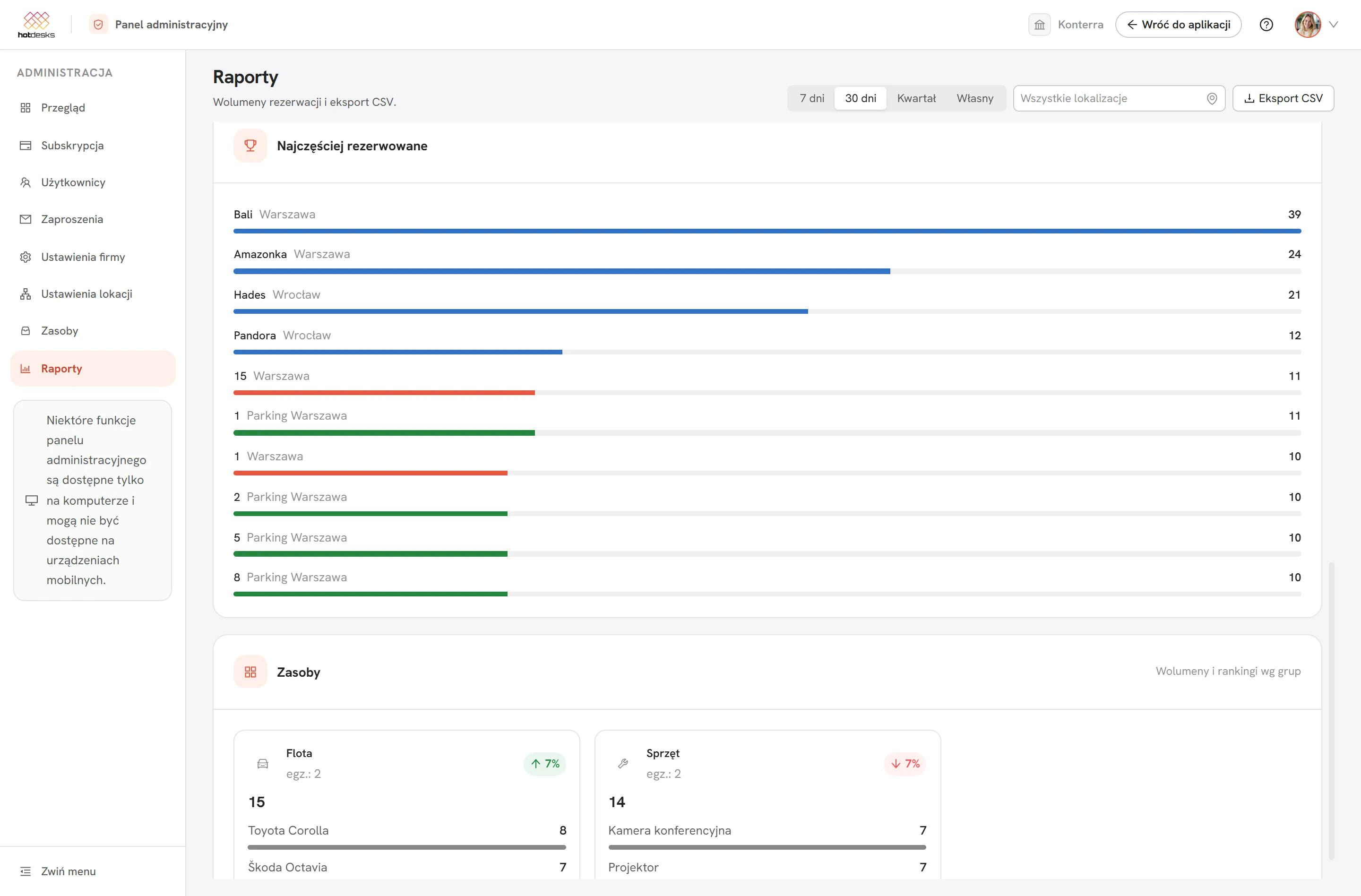
Task: Click the Subskrypcja card icon
Action: (25, 145)
